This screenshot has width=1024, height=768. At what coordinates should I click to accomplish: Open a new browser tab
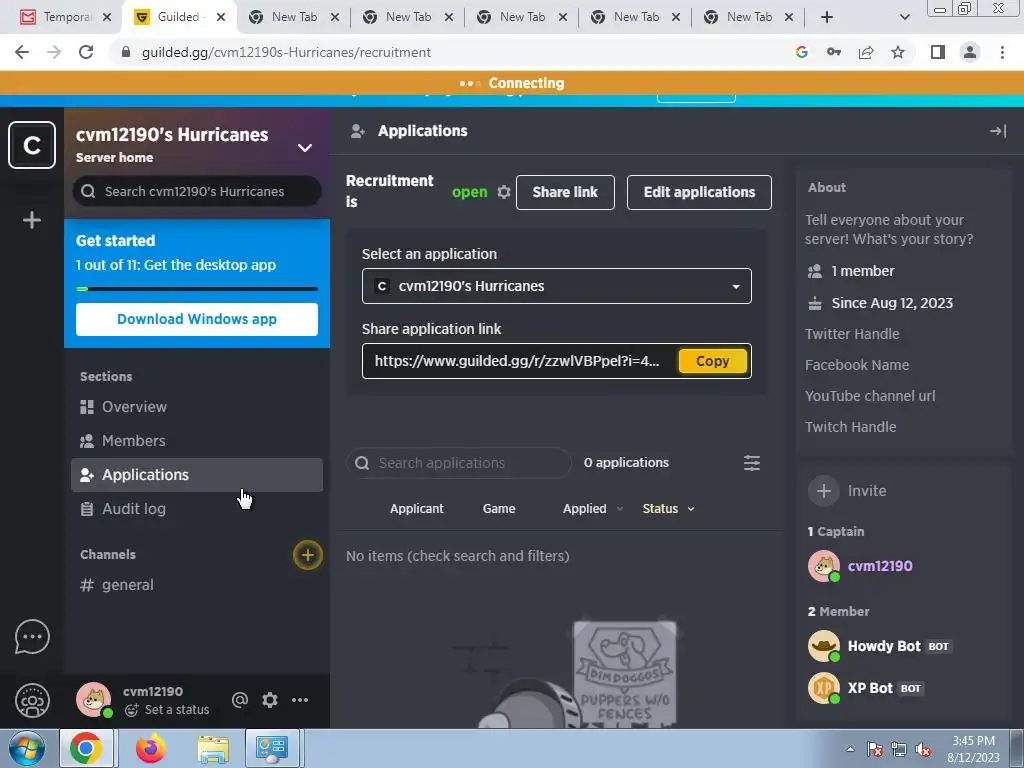(x=827, y=17)
